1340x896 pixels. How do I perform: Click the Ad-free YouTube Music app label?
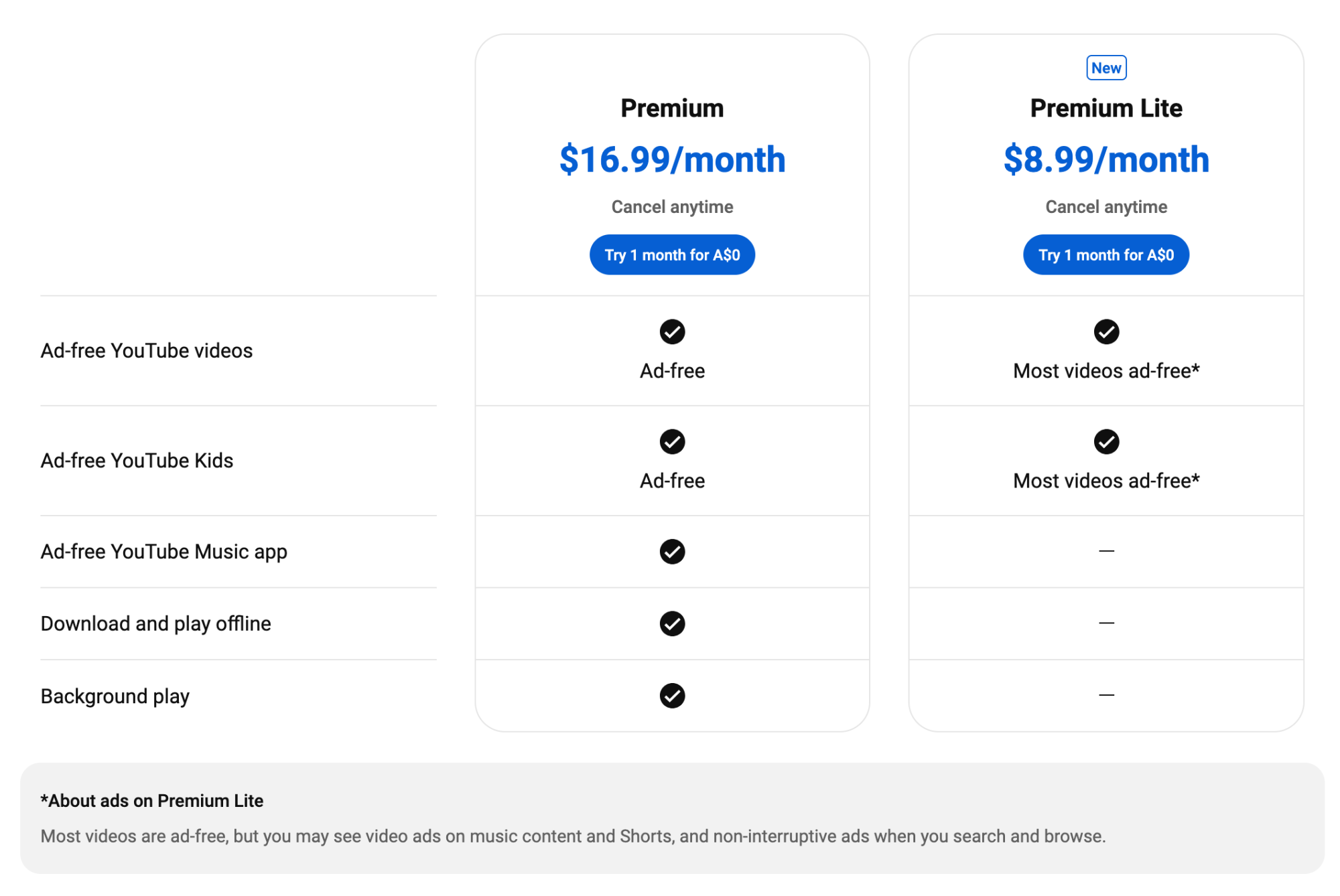(x=164, y=552)
